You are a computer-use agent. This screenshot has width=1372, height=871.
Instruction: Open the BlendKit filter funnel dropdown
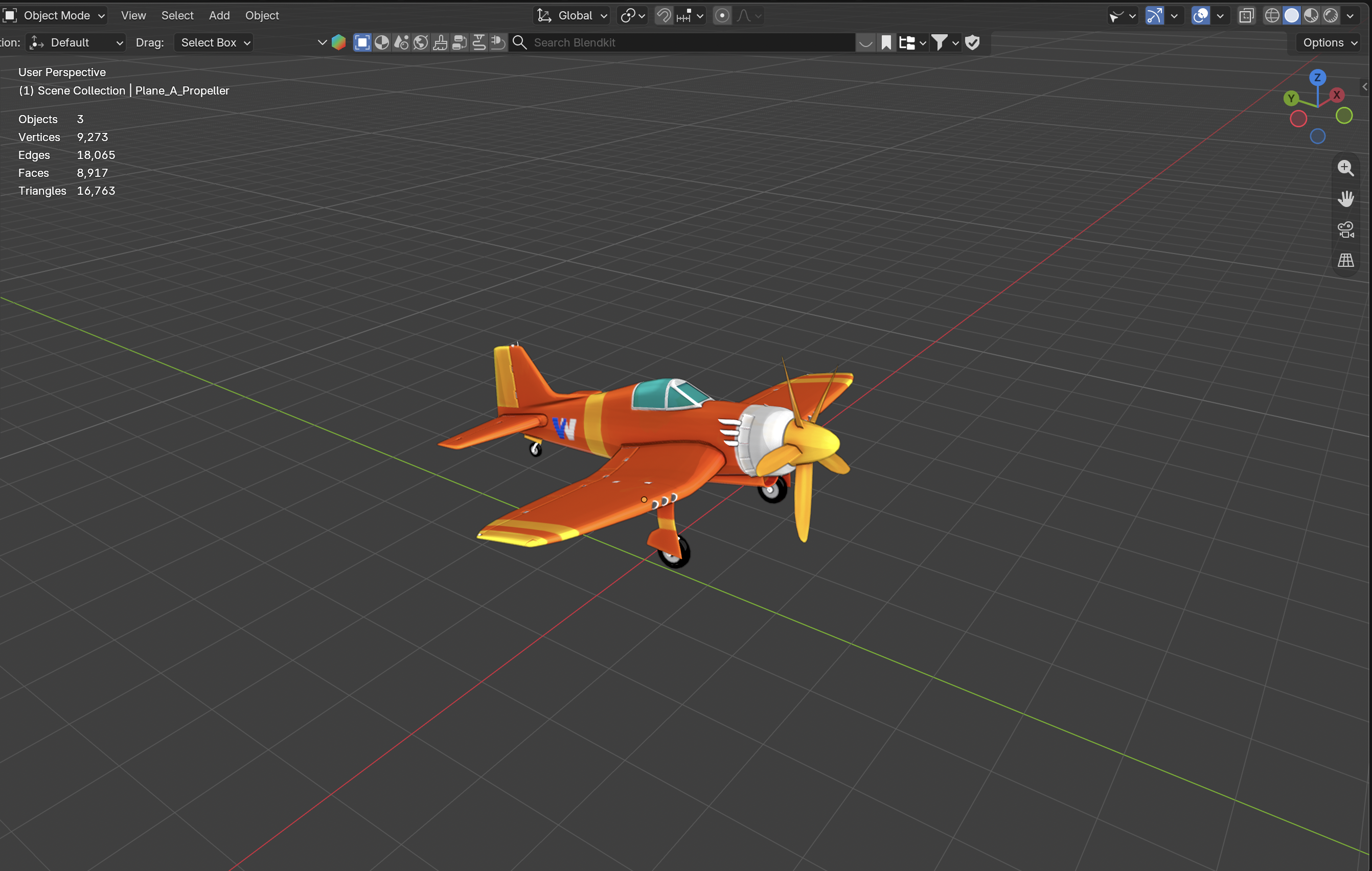pos(945,42)
